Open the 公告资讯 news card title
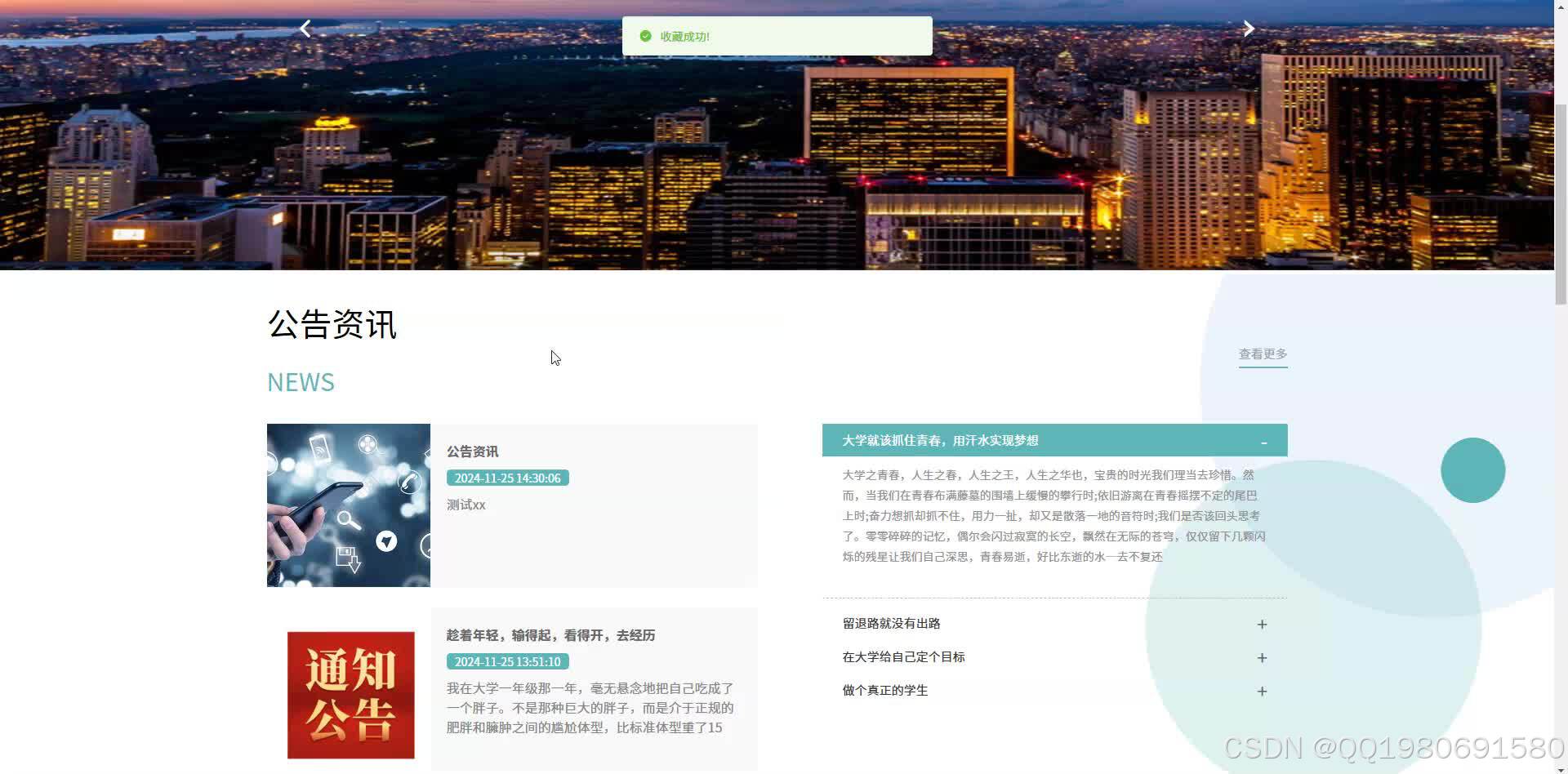1568x774 pixels. (472, 451)
